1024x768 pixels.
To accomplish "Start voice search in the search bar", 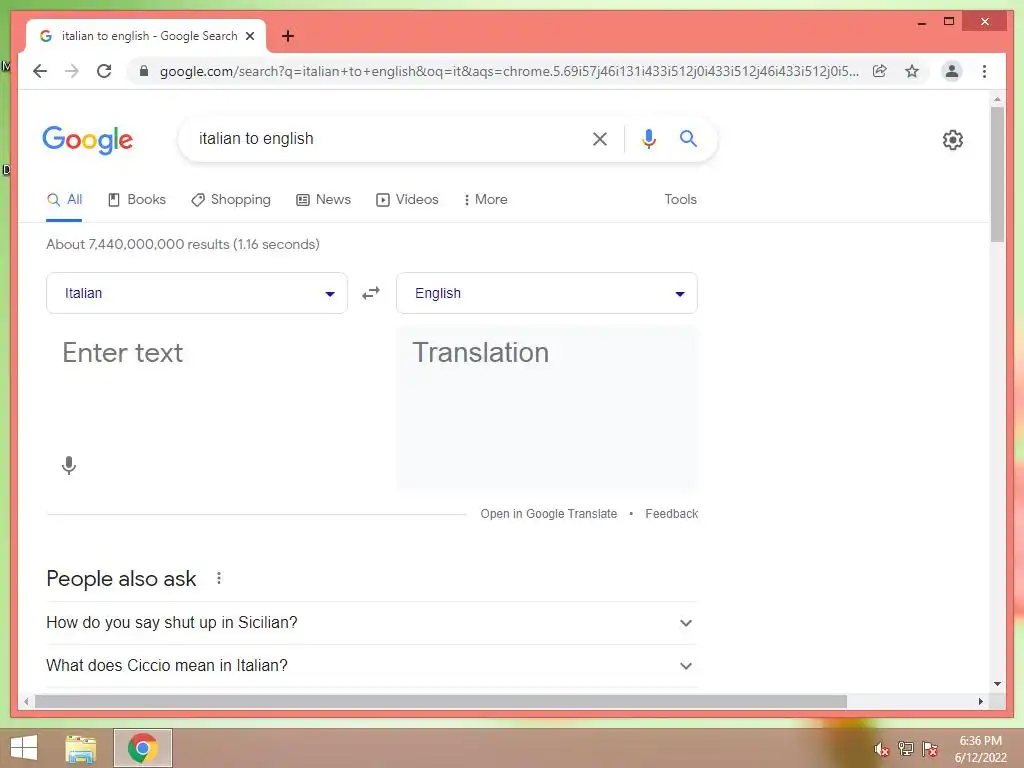I will click(648, 138).
